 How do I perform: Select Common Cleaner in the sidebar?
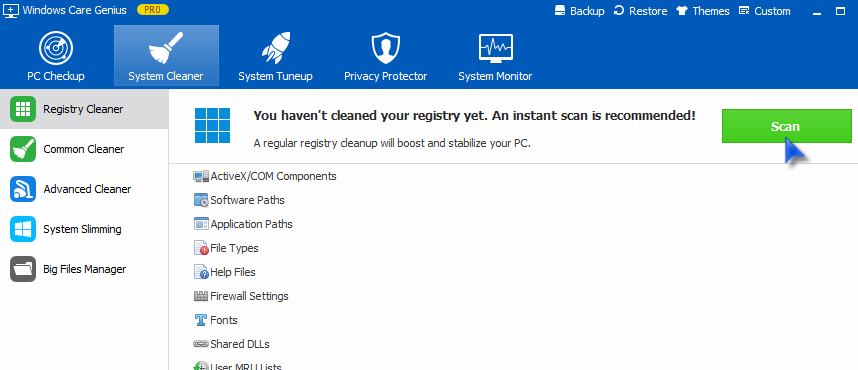pyautogui.click(x=84, y=149)
